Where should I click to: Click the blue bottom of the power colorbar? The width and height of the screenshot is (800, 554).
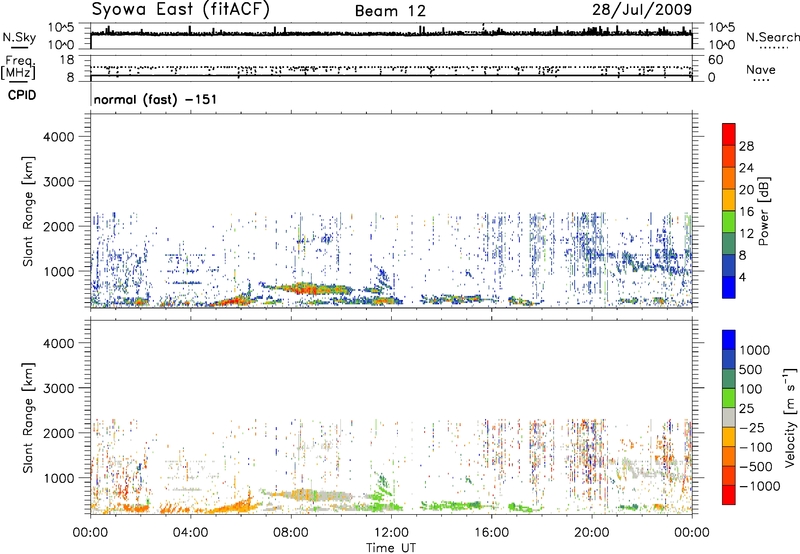click(729, 287)
